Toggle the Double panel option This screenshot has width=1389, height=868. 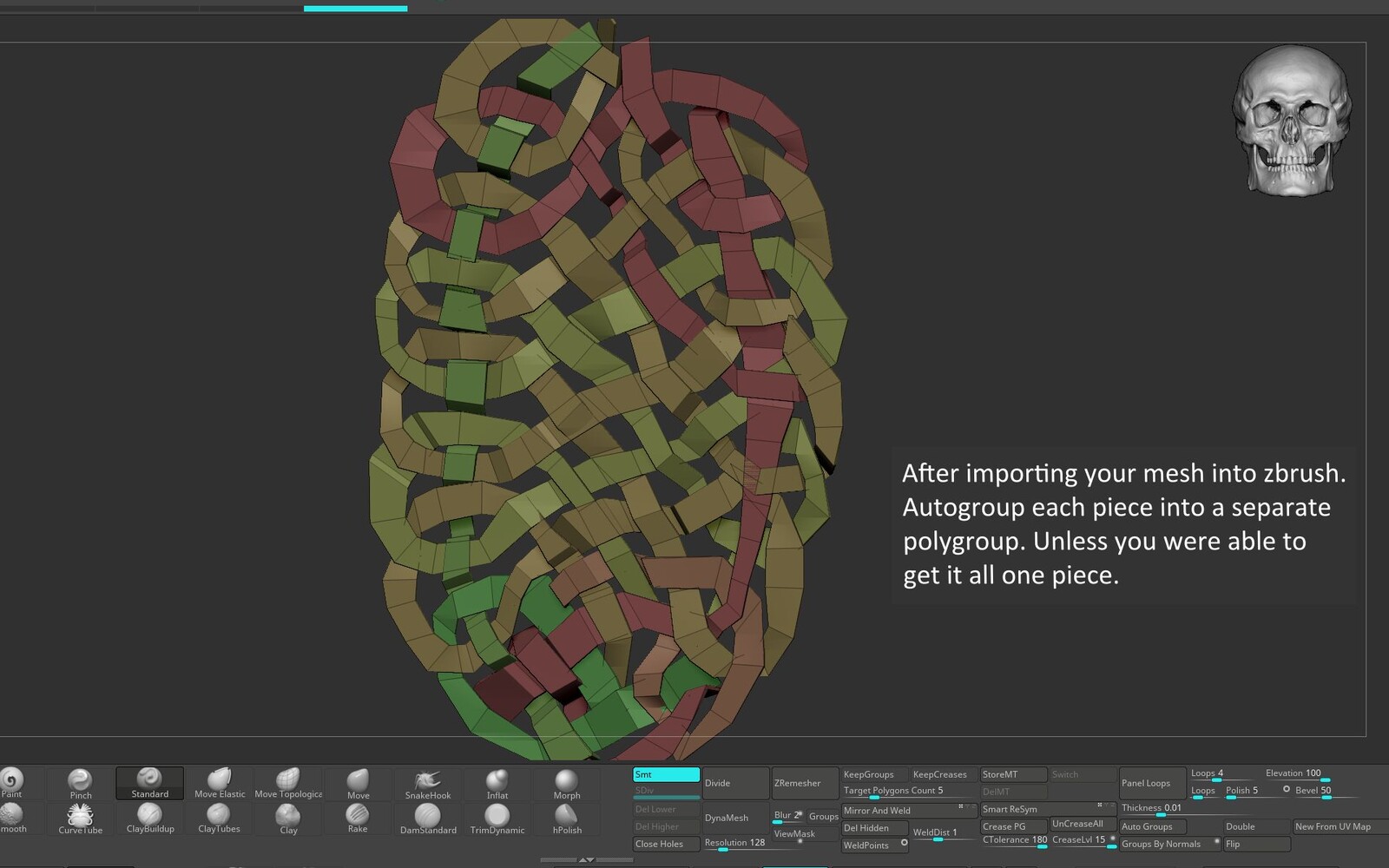point(1256,826)
